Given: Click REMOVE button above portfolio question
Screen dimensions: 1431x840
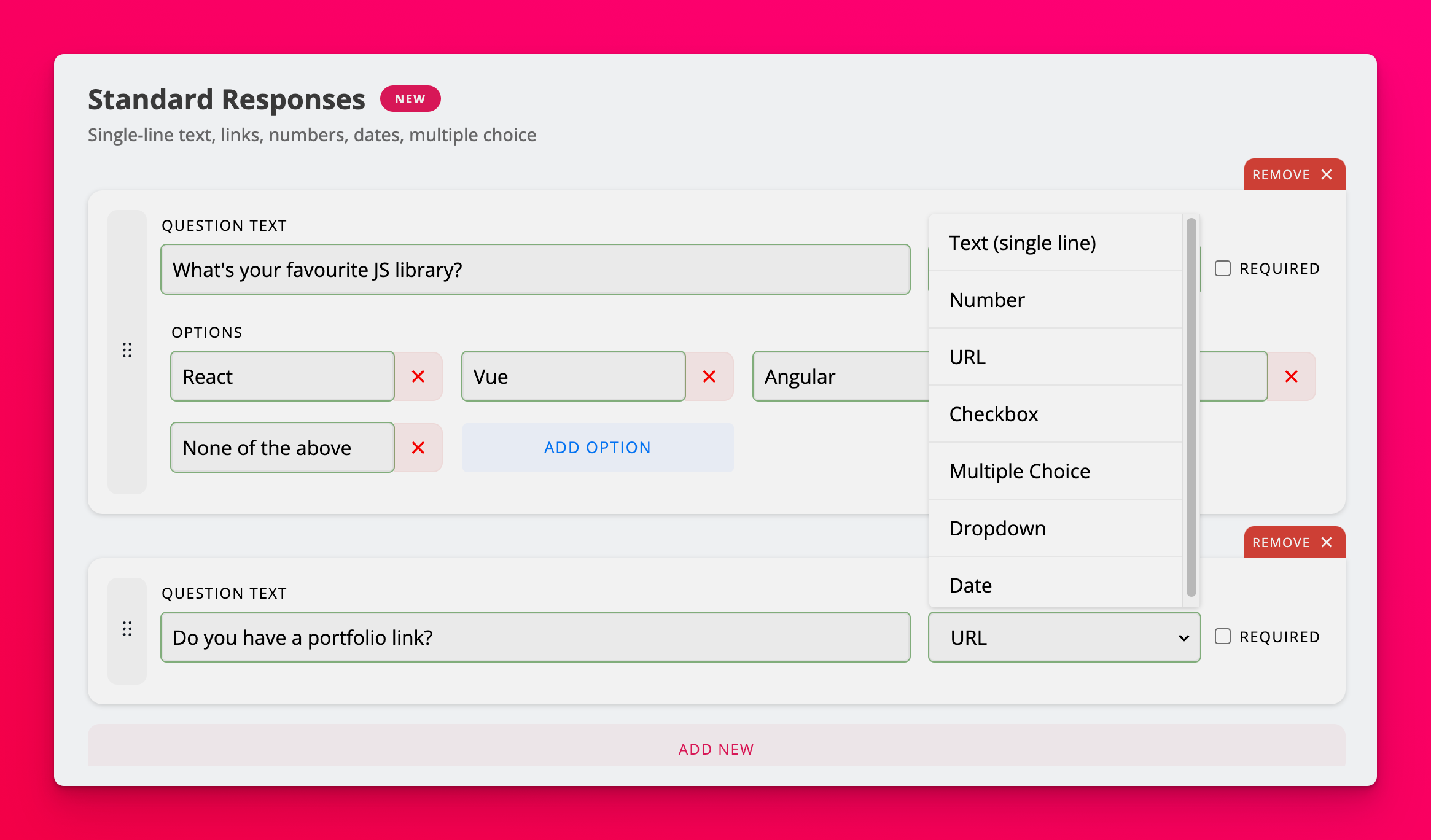Looking at the screenshot, I should pos(1294,542).
